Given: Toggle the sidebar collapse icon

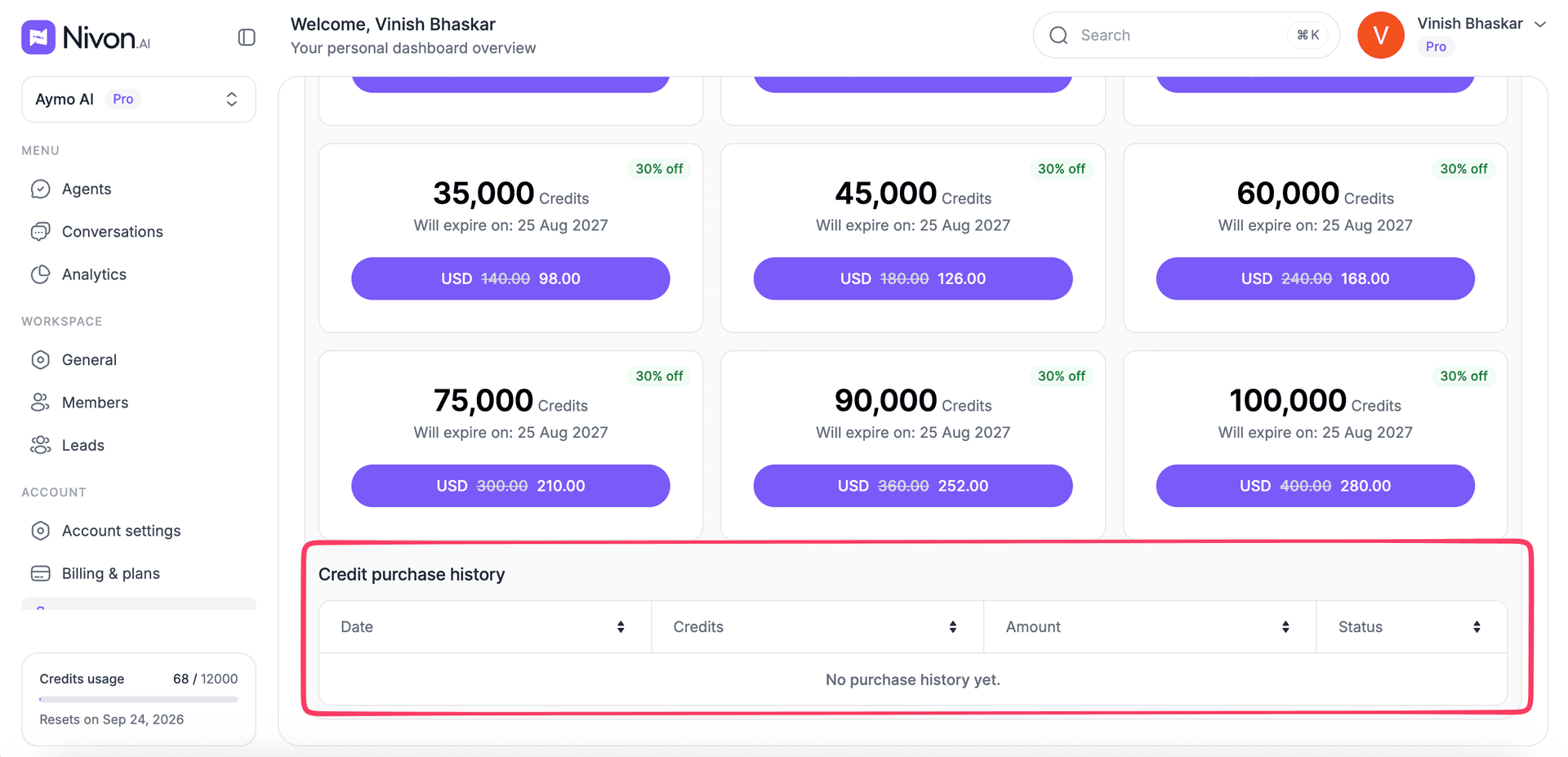Looking at the screenshot, I should click(247, 38).
